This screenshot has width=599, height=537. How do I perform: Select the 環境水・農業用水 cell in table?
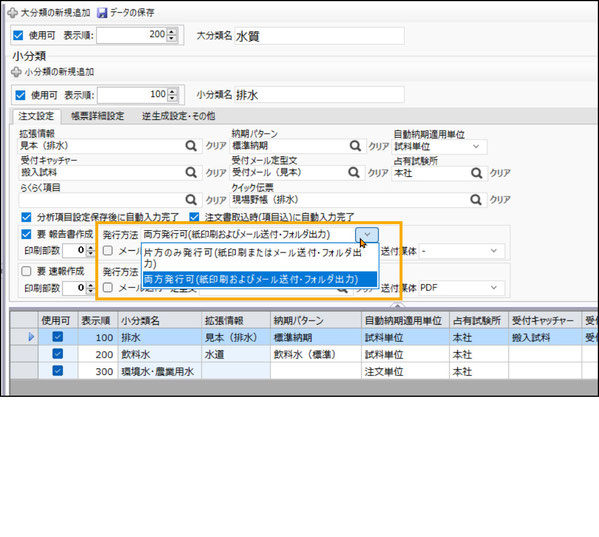(159, 371)
